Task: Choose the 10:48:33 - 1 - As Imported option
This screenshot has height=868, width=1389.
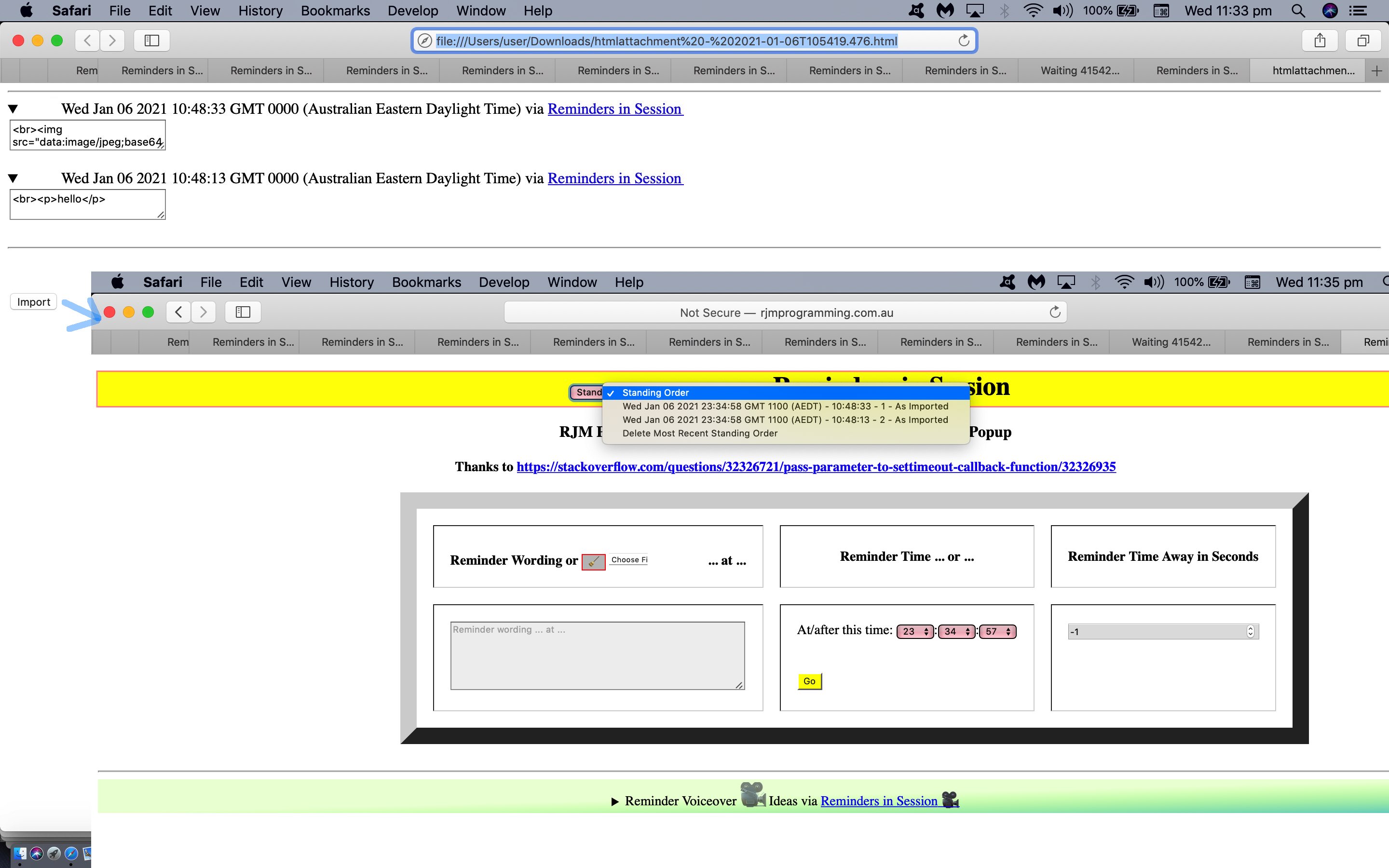Action: click(x=786, y=407)
